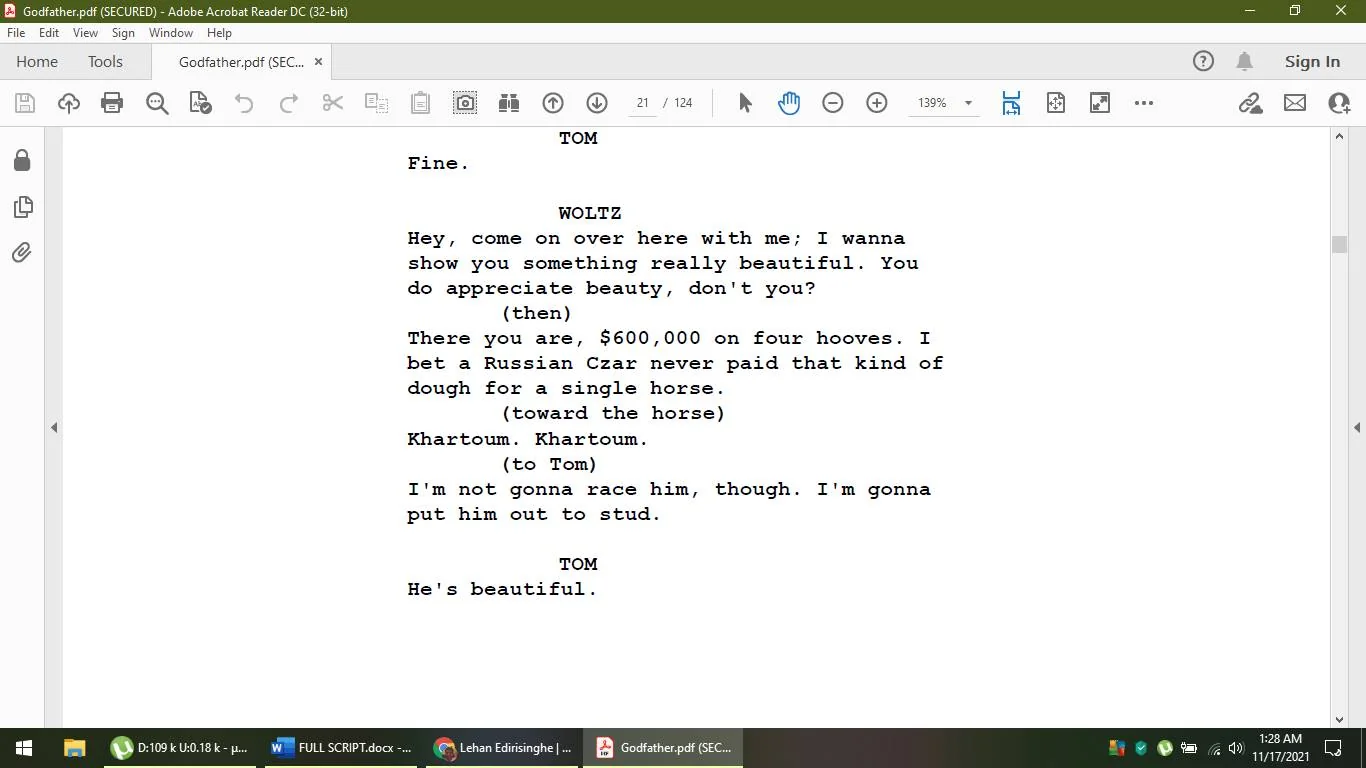Open the Sign menu

click(123, 33)
